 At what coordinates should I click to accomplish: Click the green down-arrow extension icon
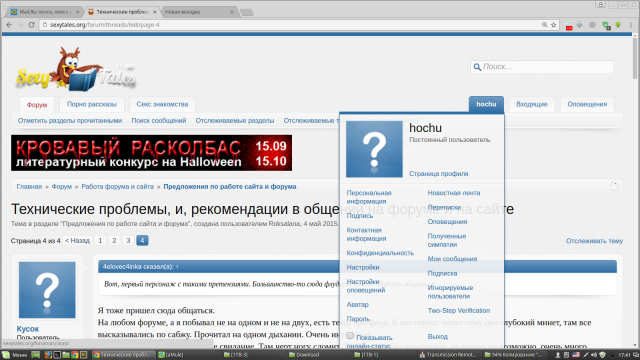click(x=618, y=25)
